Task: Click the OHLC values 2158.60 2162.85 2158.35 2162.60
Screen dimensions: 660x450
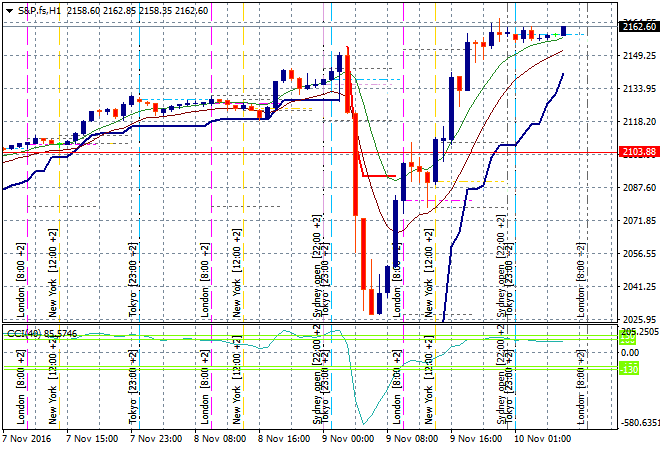Action: (x=138, y=11)
